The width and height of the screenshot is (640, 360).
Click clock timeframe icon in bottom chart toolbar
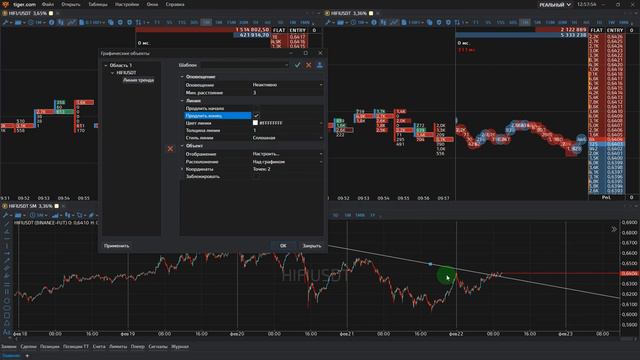(33, 215)
